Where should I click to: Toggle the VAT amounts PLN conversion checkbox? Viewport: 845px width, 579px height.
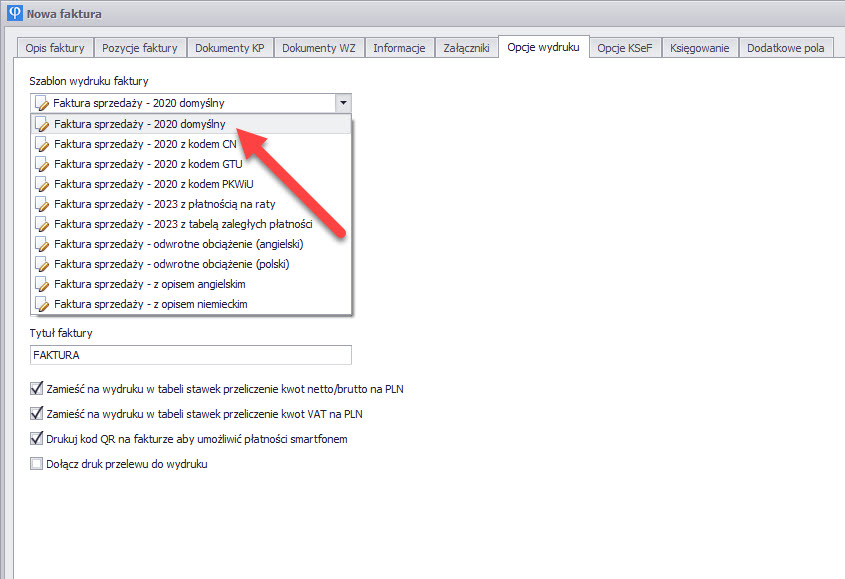(37, 414)
